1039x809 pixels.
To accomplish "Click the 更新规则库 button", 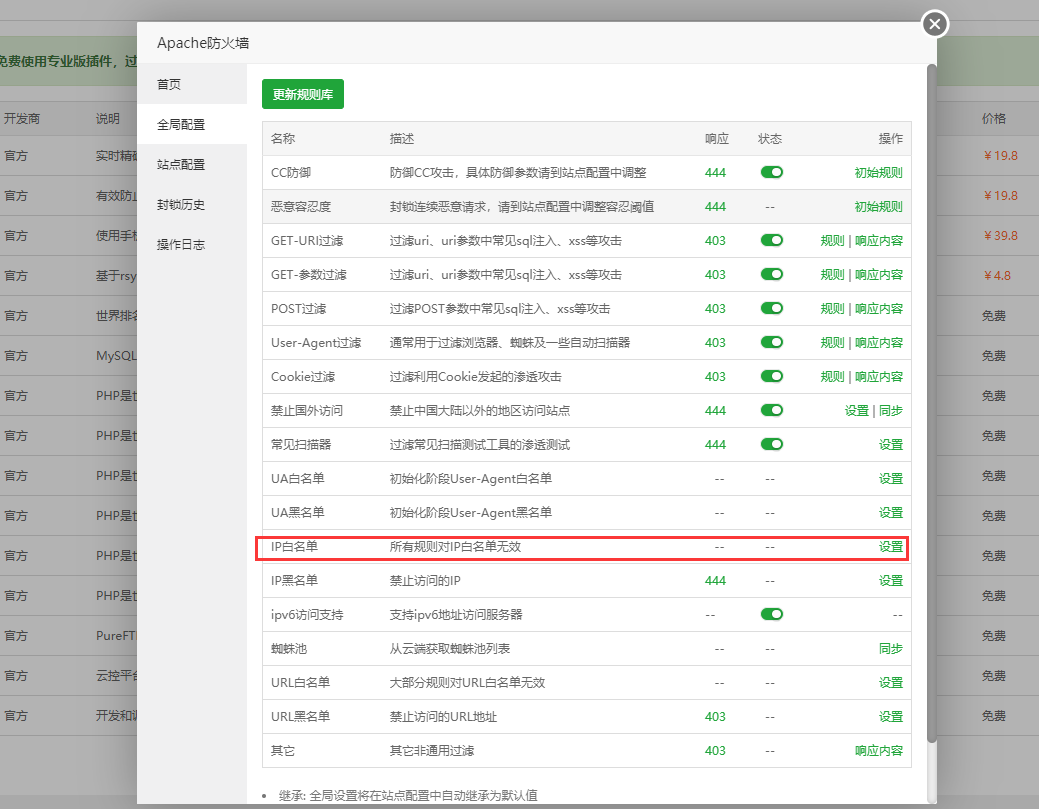I will click(x=303, y=94).
